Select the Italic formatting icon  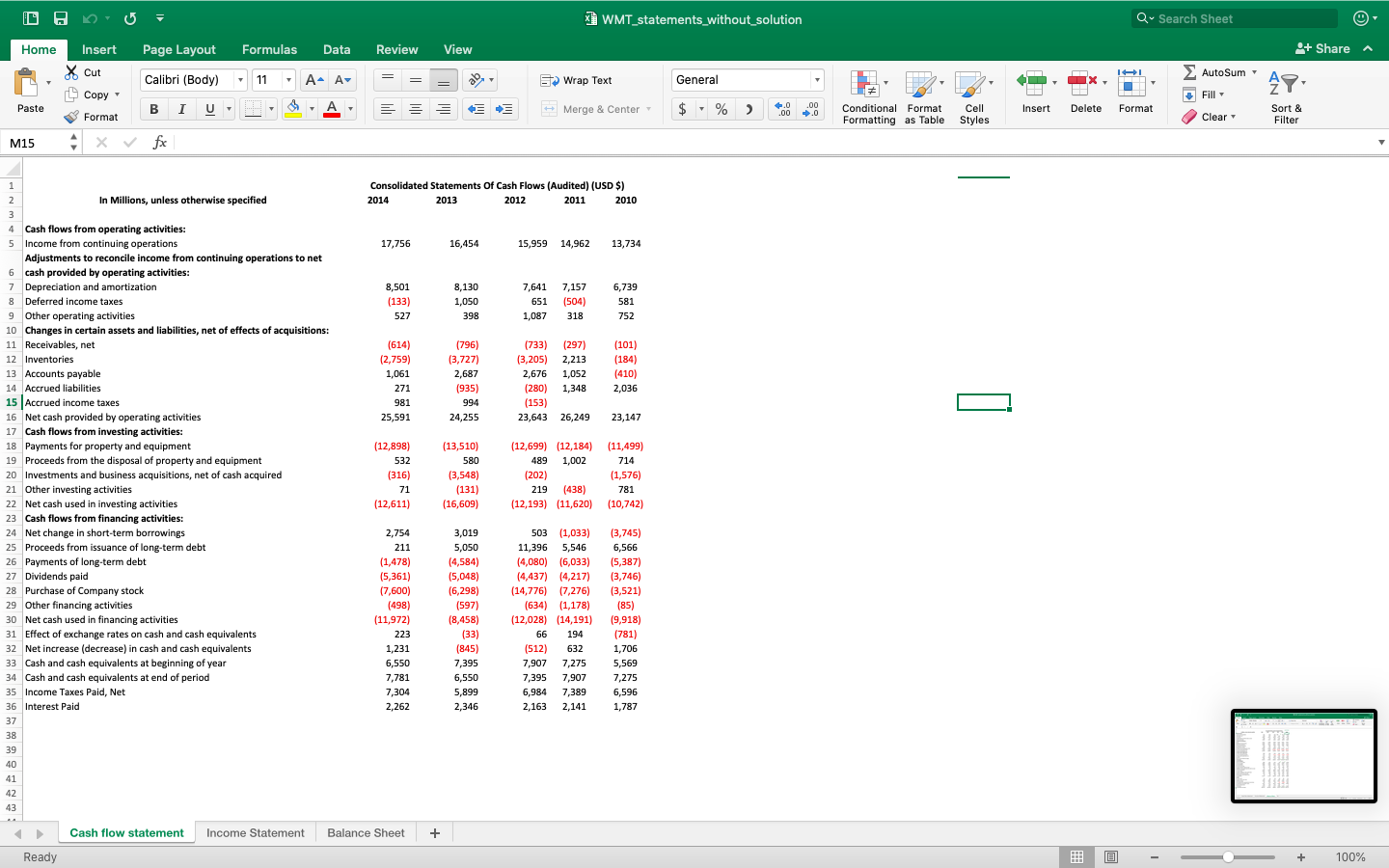[179, 109]
